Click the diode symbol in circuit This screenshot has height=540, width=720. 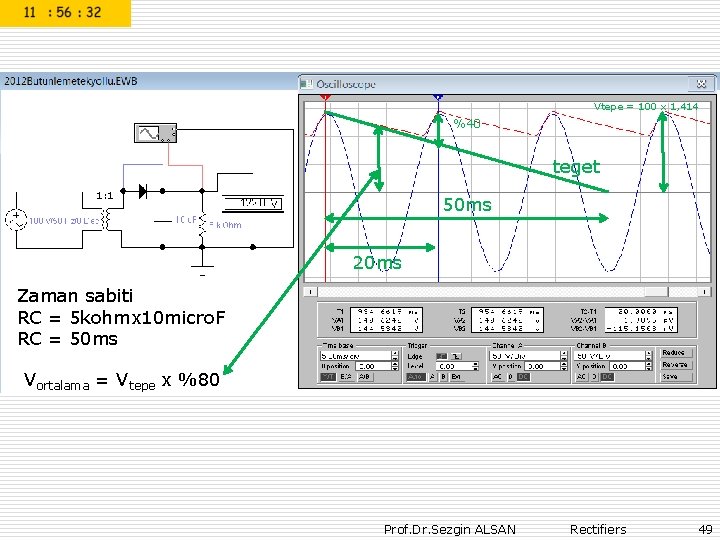[x=143, y=191]
